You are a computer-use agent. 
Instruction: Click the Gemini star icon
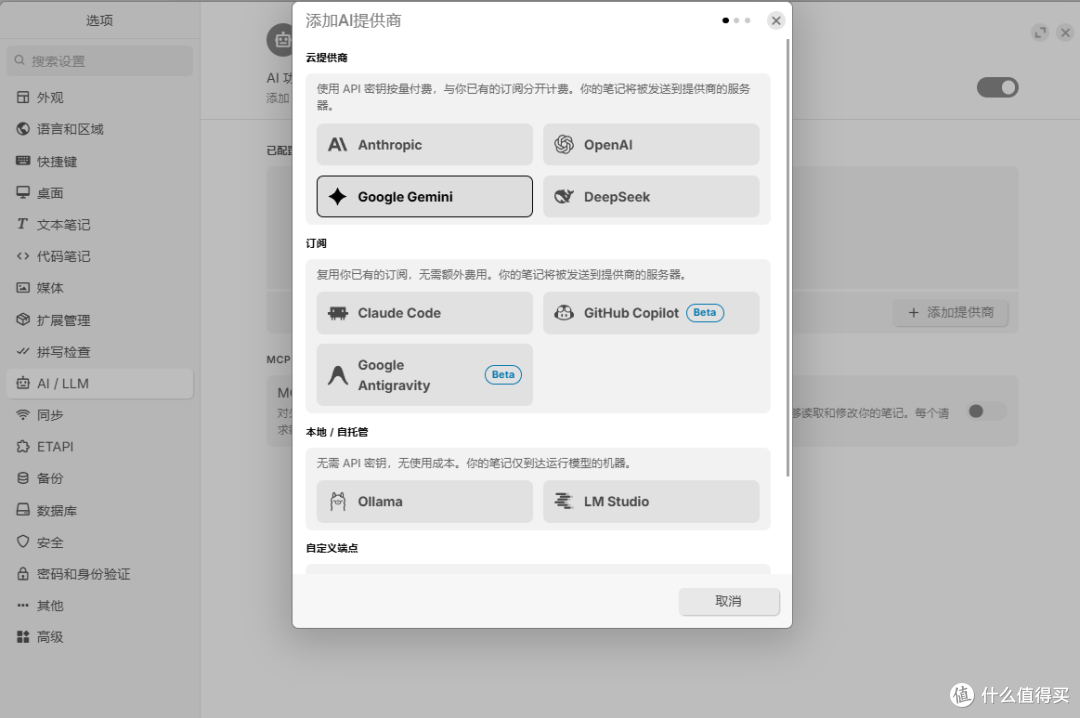pos(338,196)
